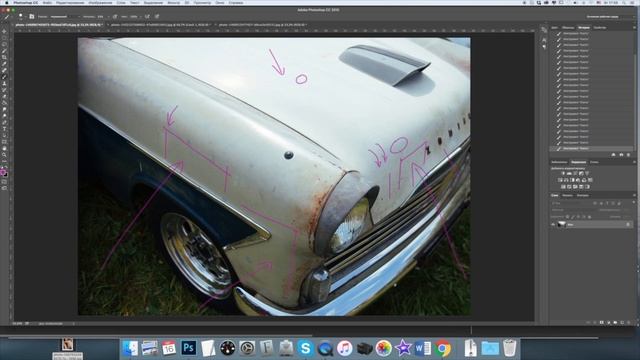Switch to the Контуры tab
This screenshot has width=640, height=360.
[582, 195]
